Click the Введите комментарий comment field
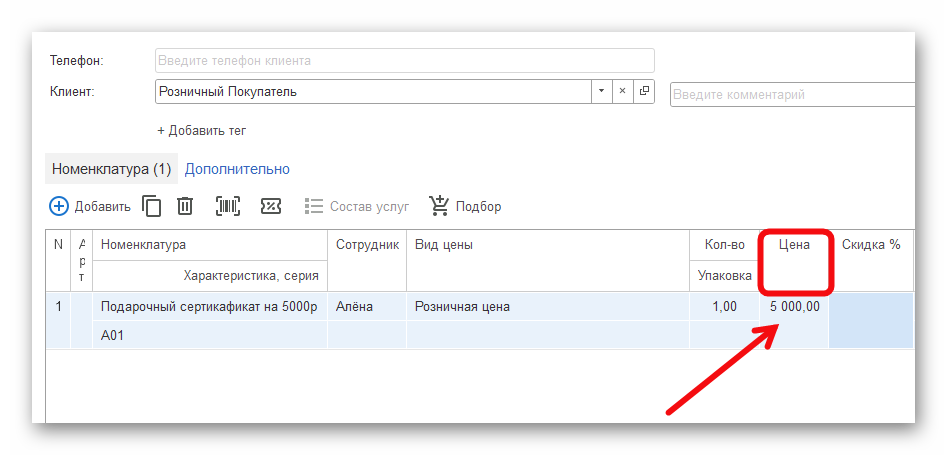This screenshot has width=947, height=455. pos(790,95)
